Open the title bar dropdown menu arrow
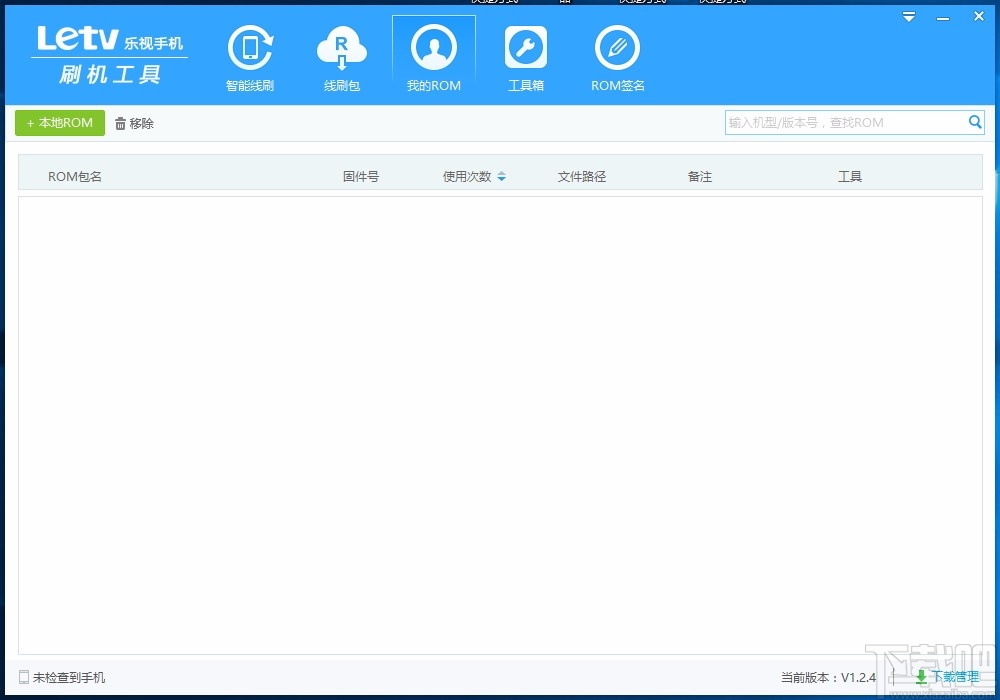The width and height of the screenshot is (1000, 700). tap(909, 17)
